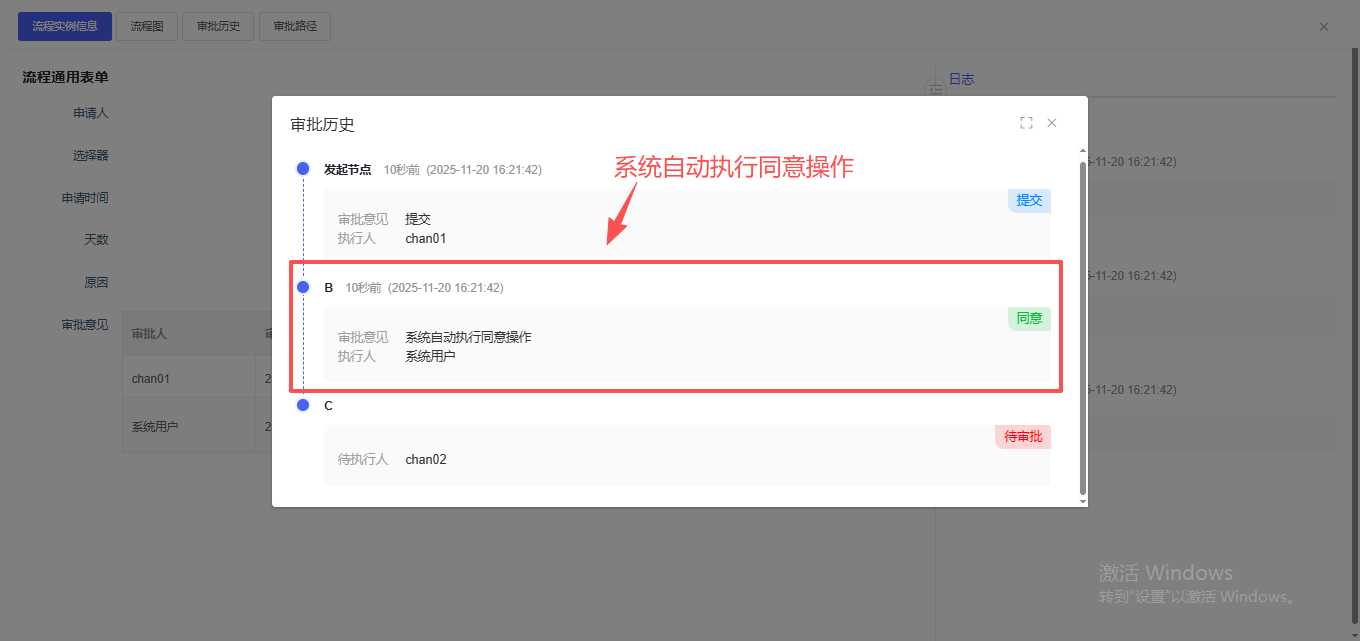This screenshot has height=641, width=1360.
Task: Click the red 待审批 status tag
Action: [1023, 437]
